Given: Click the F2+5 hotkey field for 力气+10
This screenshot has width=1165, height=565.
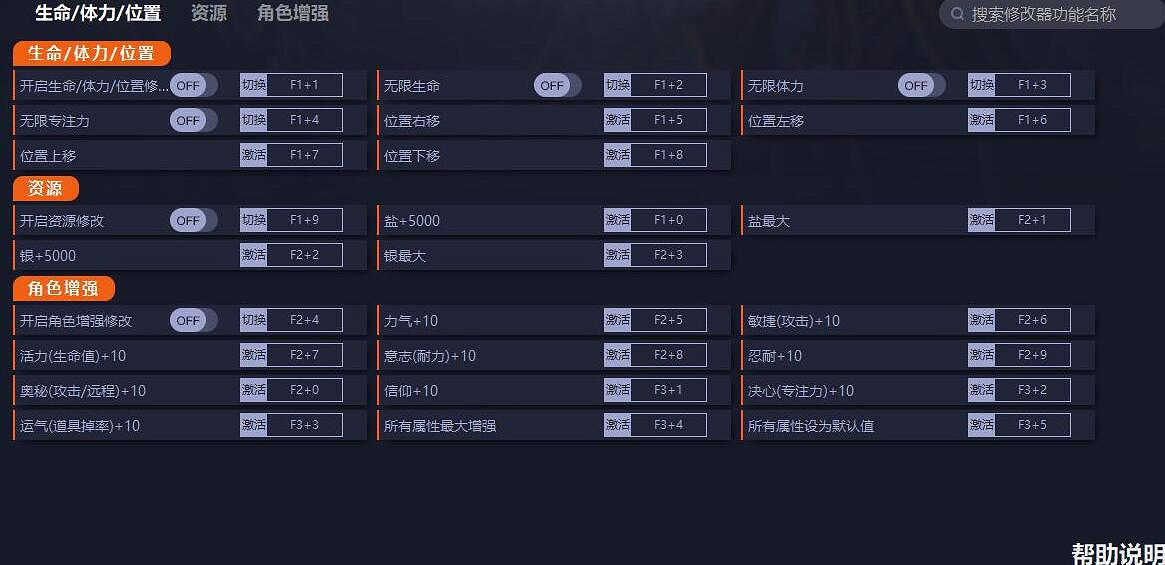Looking at the screenshot, I should tap(668, 320).
